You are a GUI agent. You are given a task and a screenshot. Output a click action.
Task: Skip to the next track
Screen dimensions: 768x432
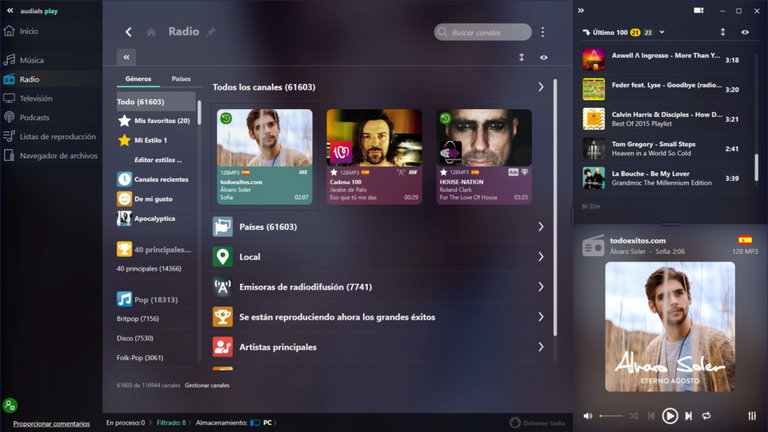tap(689, 416)
